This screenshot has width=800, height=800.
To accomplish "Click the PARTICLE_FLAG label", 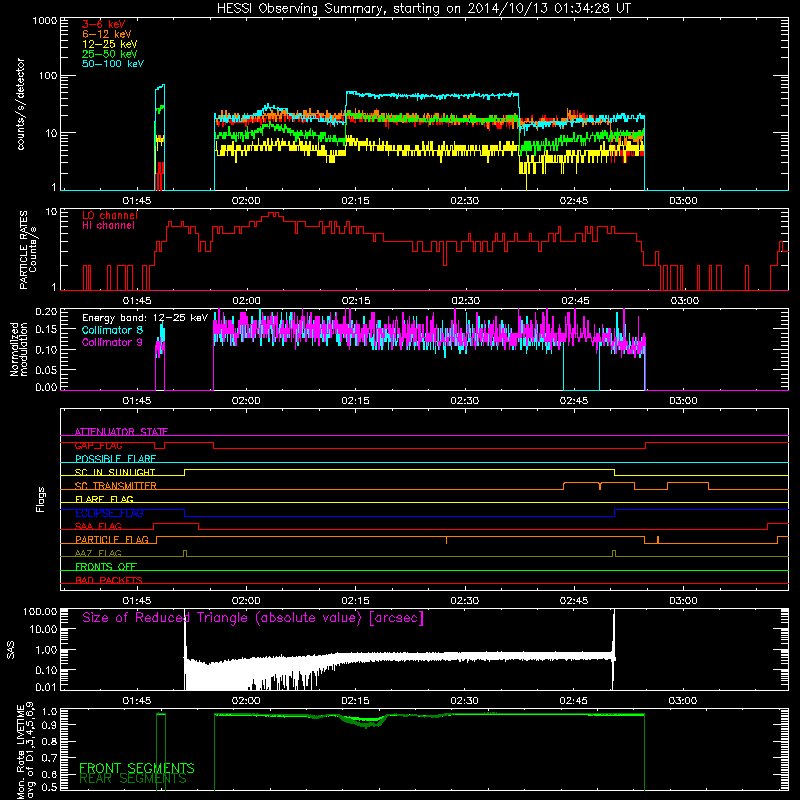I will point(112,539).
